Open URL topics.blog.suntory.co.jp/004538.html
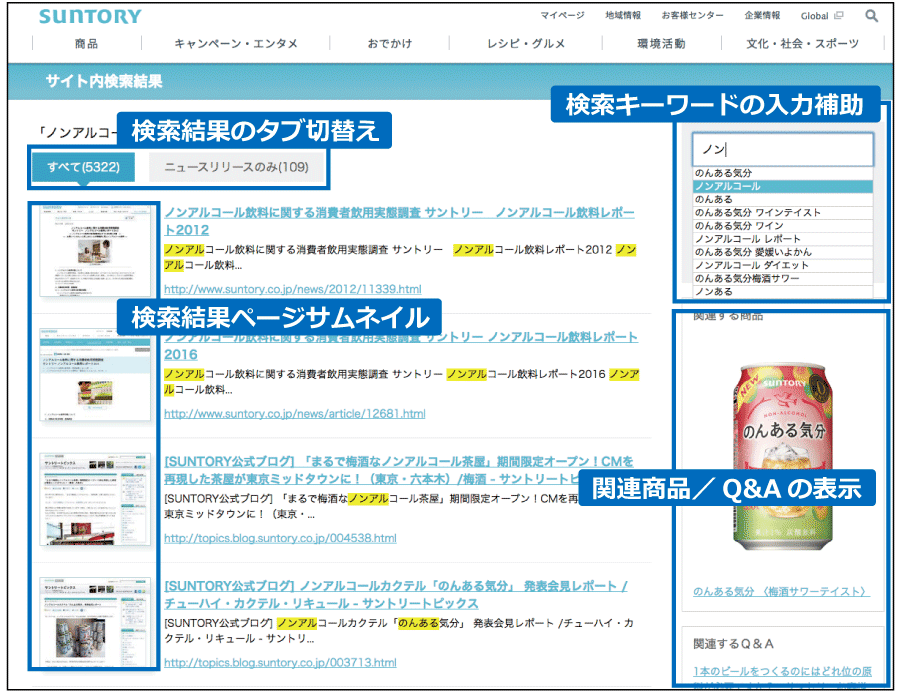The height and width of the screenshot is (694, 900). [x=280, y=538]
